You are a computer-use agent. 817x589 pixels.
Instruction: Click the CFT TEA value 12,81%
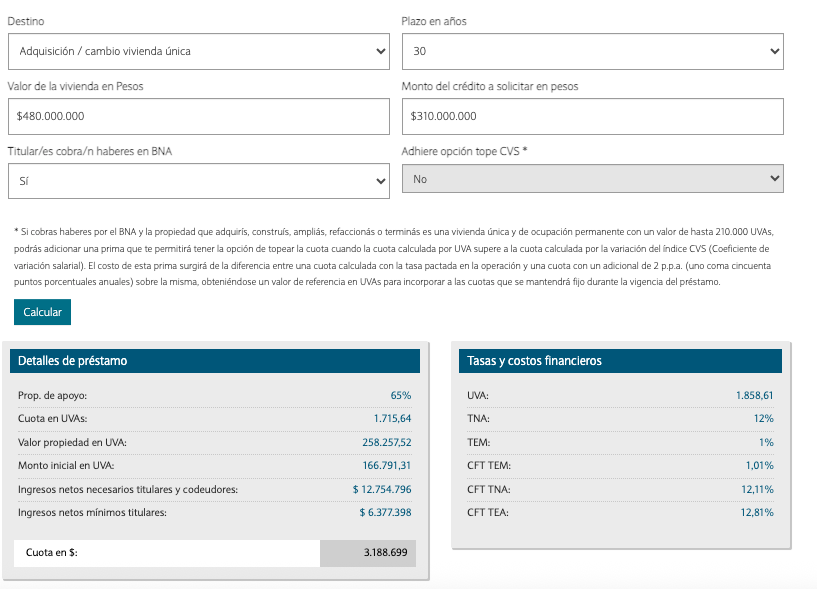pyautogui.click(x=757, y=512)
